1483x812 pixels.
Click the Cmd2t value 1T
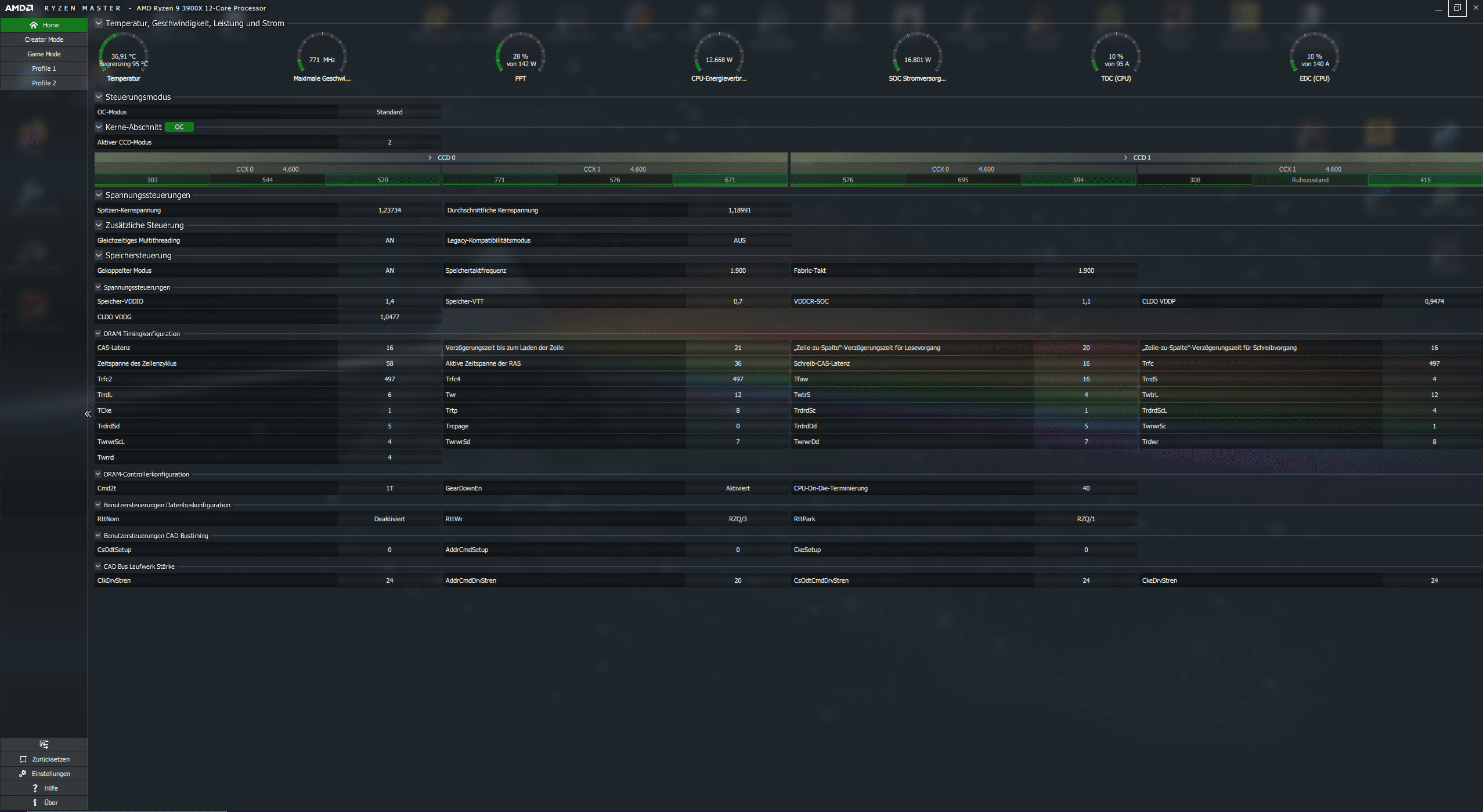[389, 488]
